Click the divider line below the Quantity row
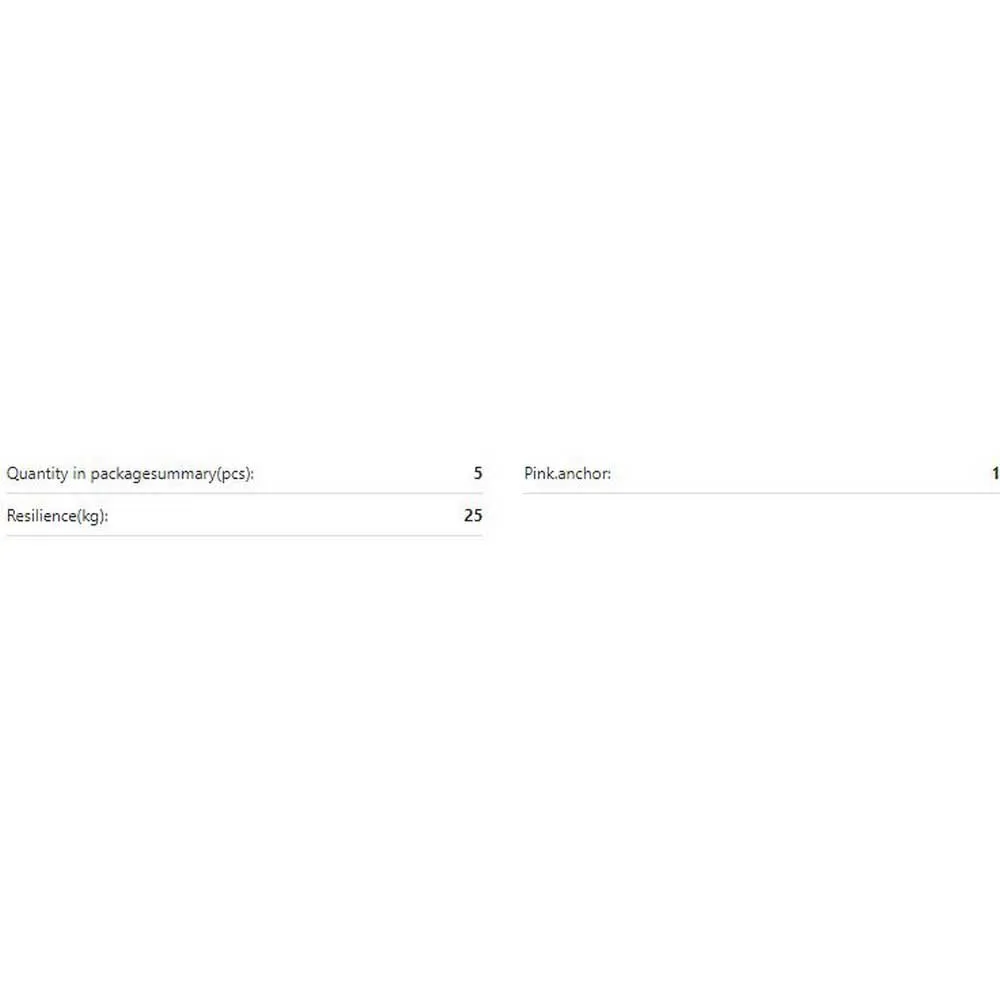Screen dimensions: 1000x1000 pos(244,493)
